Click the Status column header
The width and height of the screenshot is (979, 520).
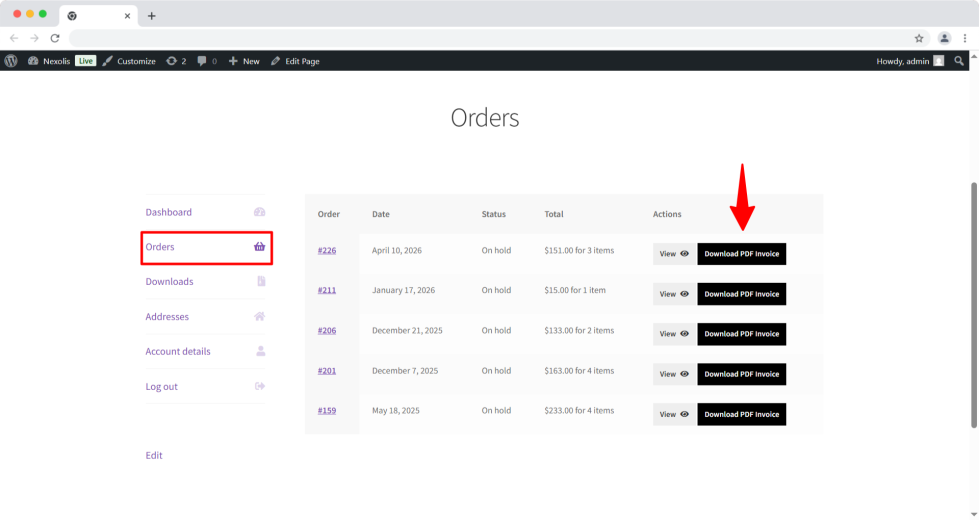[494, 214]
